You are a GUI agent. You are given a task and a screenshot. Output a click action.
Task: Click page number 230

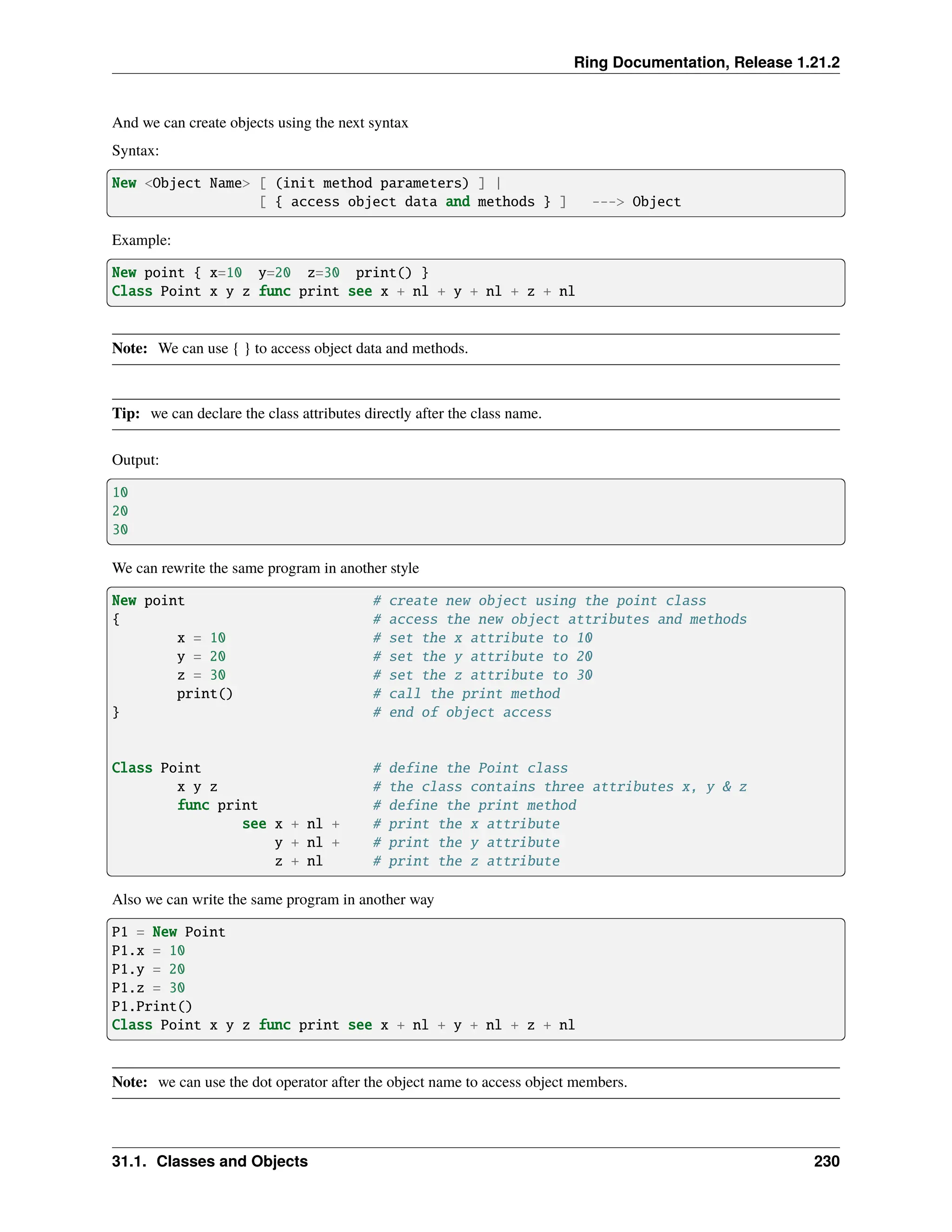click(826, 1161)
